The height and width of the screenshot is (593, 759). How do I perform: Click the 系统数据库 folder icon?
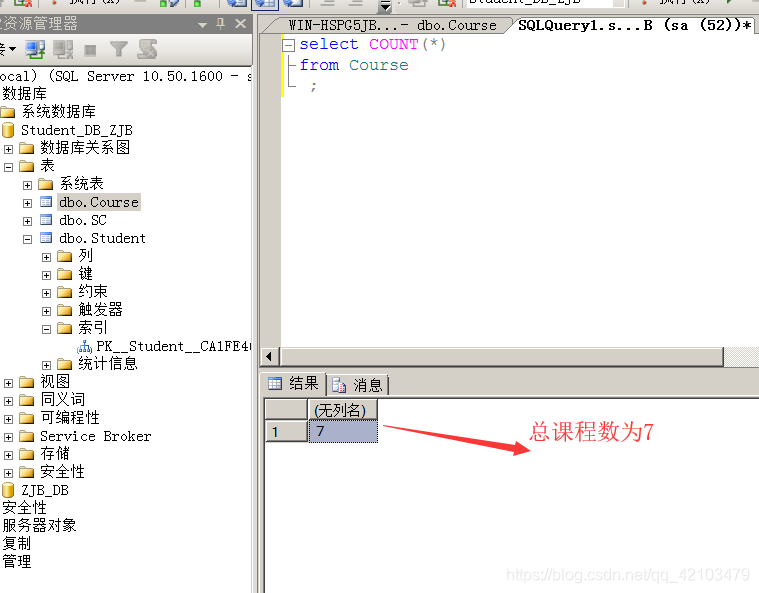pyautogui.click(x=8, y=112)
